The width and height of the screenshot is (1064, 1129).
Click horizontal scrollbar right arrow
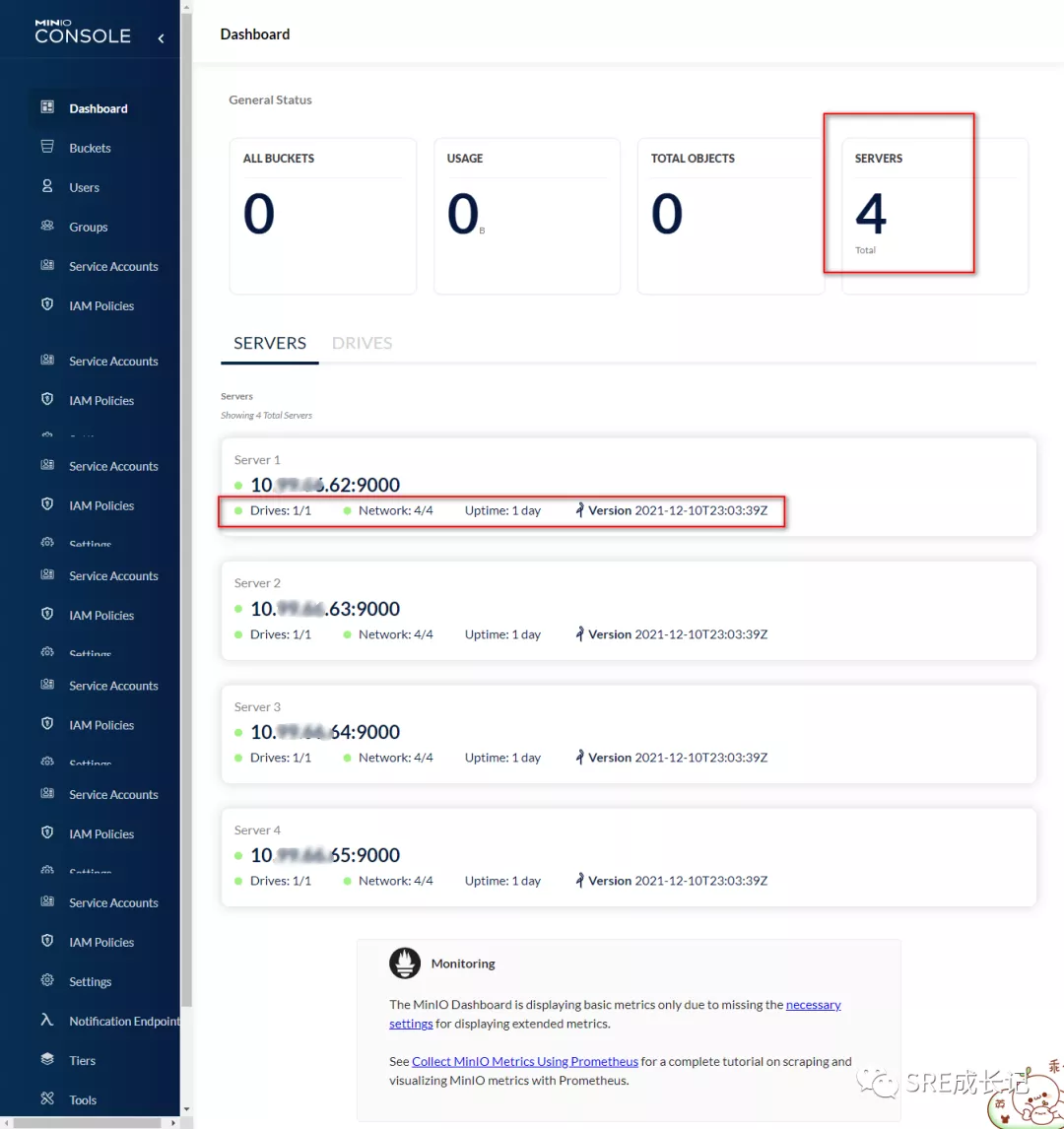pyautogui.click(x=172, y=1122)
